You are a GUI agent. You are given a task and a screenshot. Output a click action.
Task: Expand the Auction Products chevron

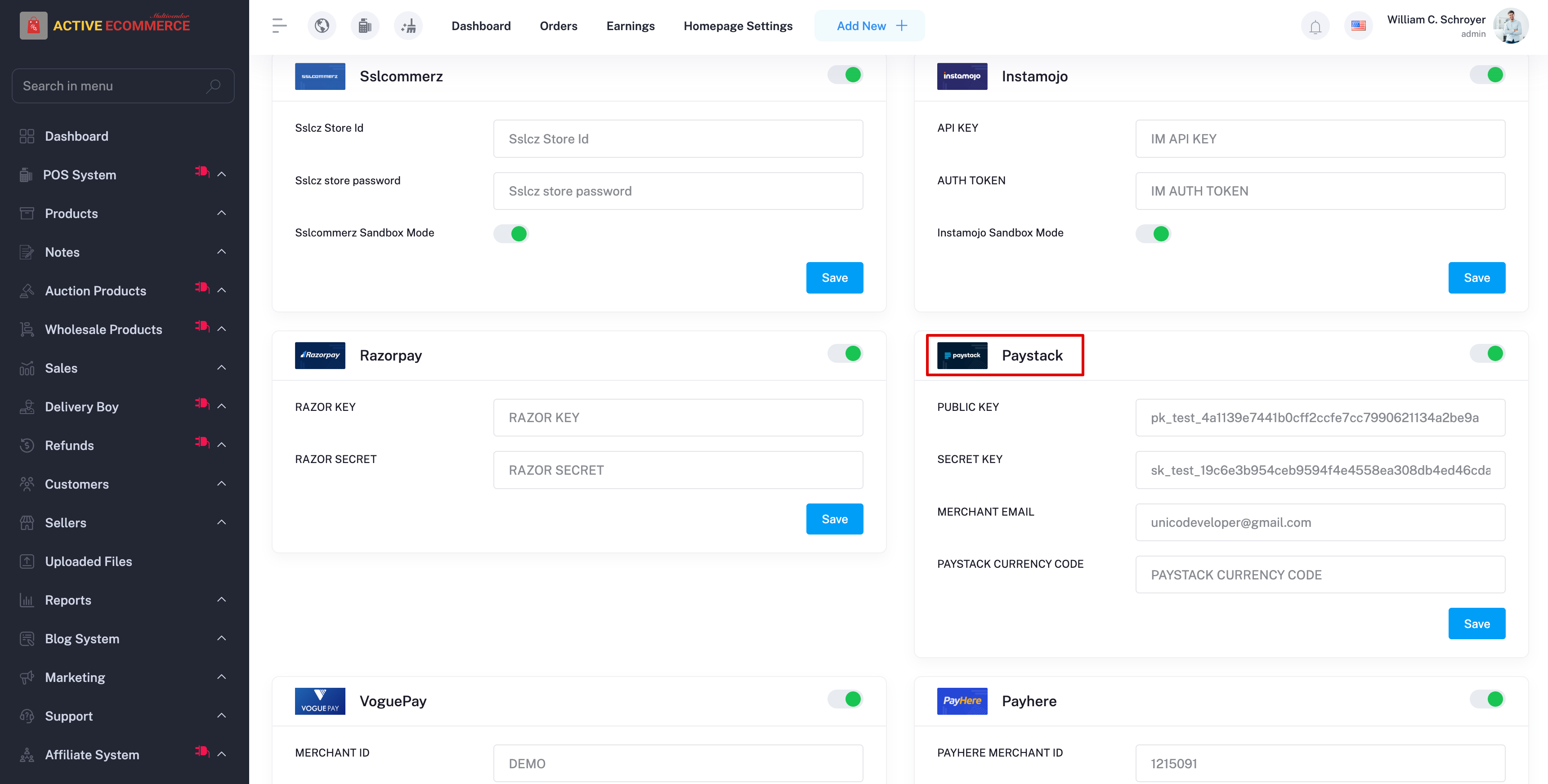(222, 290)
